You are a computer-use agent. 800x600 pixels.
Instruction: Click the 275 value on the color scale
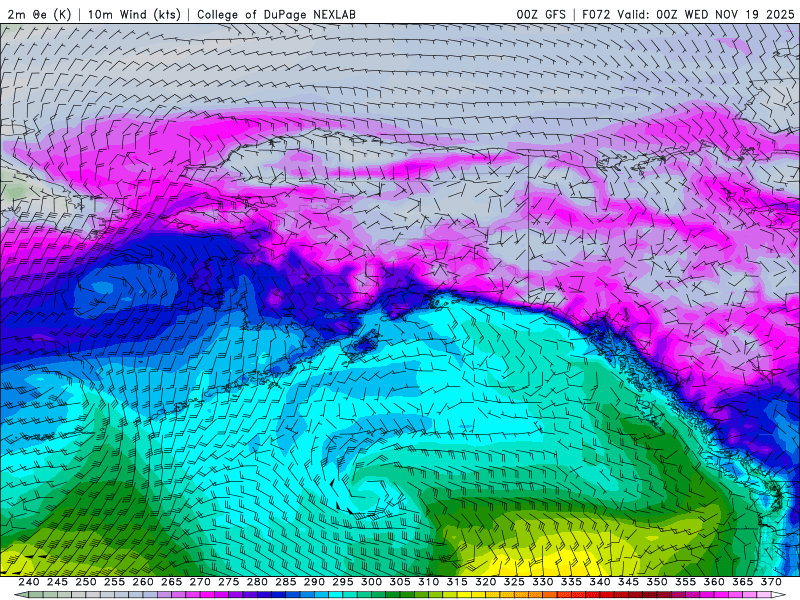tap(229, 582)
